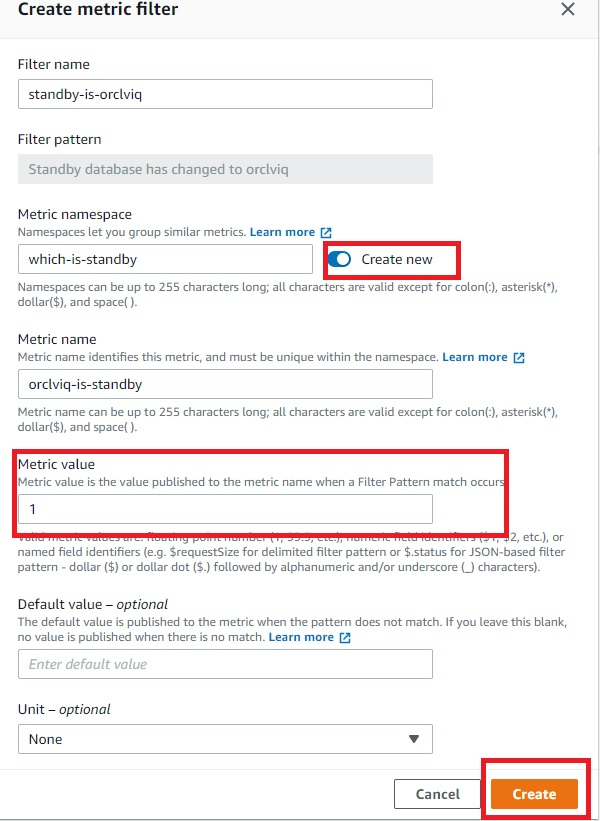604x821 pixels.
Task: Open the Unit dropdown showing None
Action: pyautogui.click(x=225, y=739)
